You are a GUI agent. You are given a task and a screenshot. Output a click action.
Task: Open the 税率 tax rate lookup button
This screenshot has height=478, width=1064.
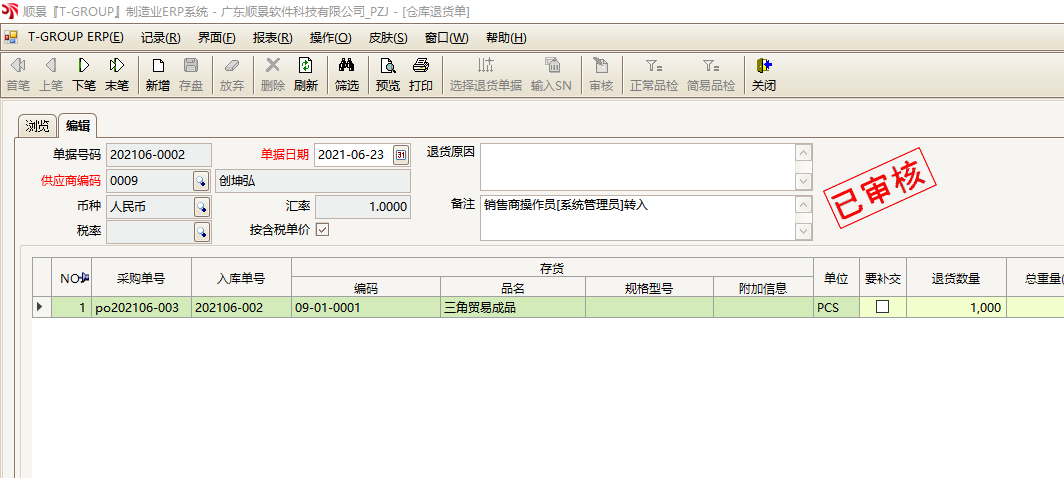pyautogui.click(x=201, y=232)
